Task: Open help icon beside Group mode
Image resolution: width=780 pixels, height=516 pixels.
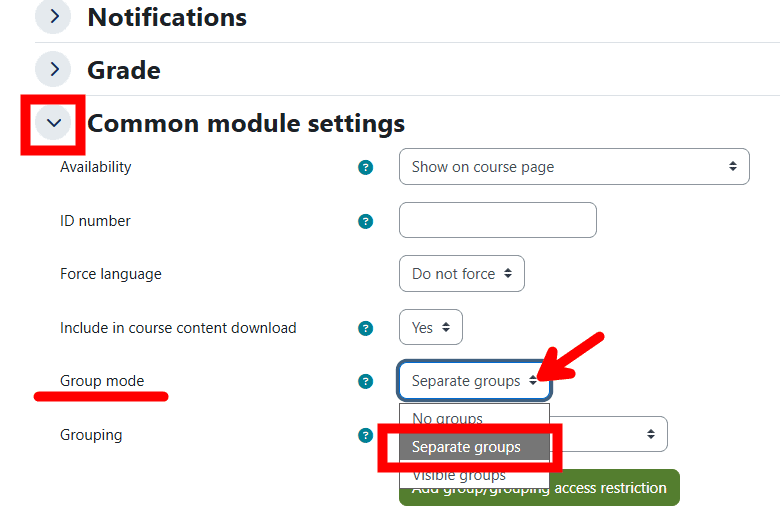Action: (x=366, y=381)
